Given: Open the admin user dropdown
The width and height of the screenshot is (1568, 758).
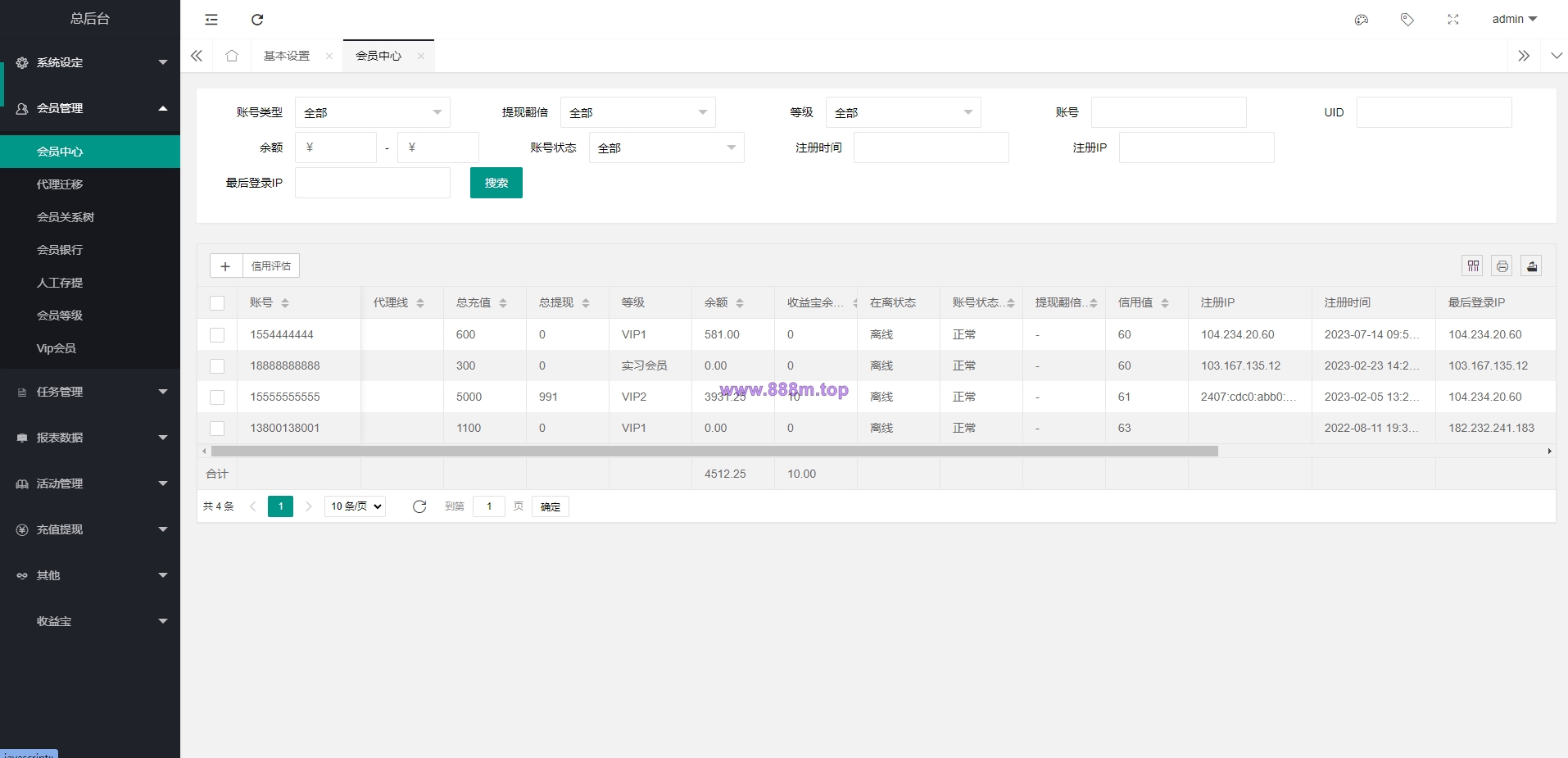Looking at the screenshot, I should pyautogui.click(x=1515, y=19).
